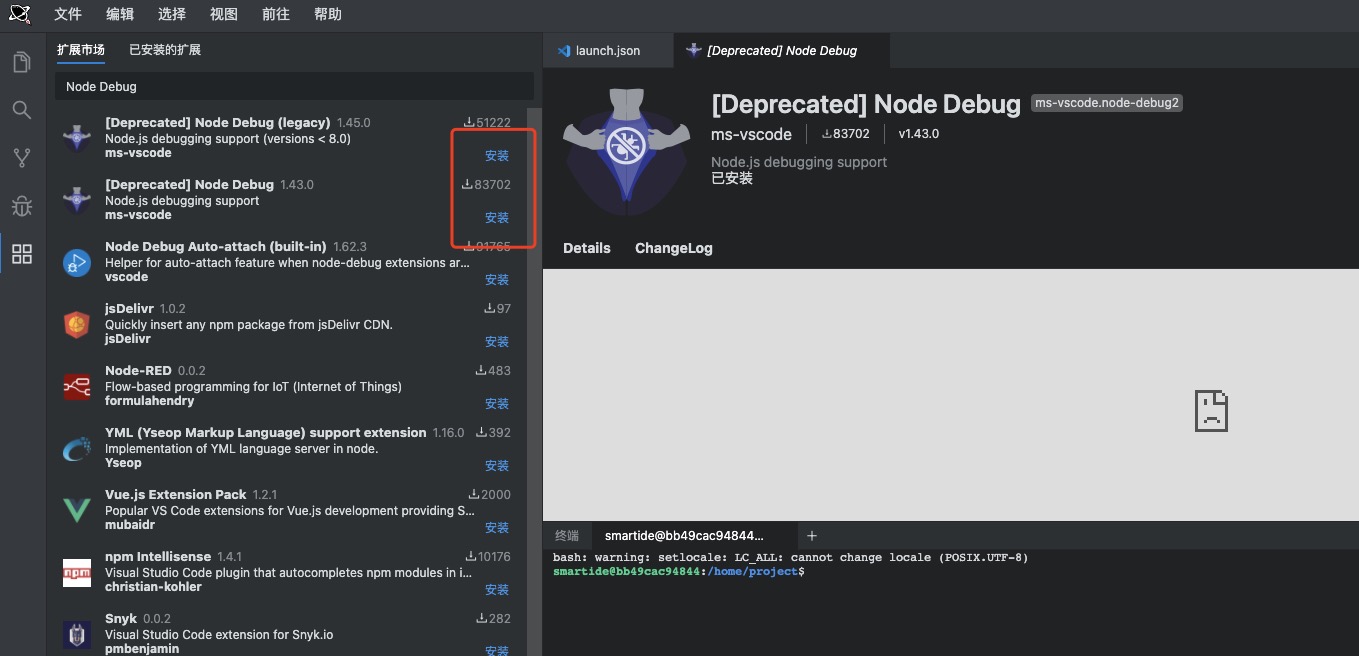1359x656 pixels.
Task: Select the Node-RED extension title
Action: pyautogui.click(x=138, y=371)
